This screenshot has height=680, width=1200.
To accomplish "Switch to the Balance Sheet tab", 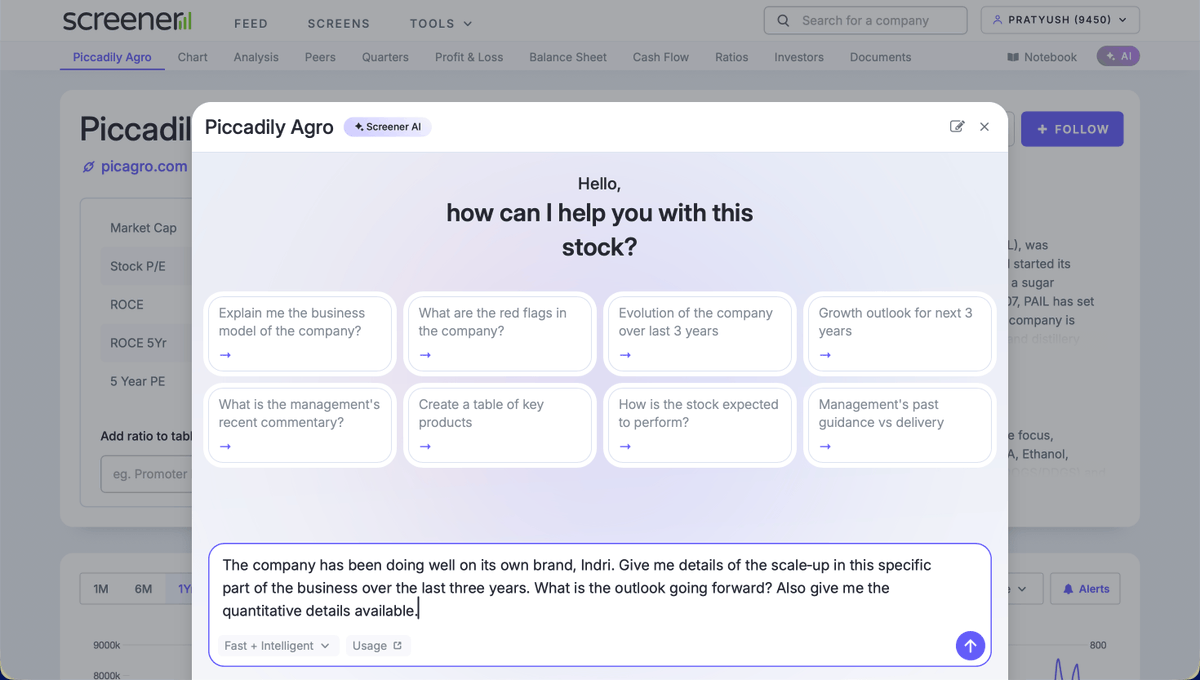I will (568, 57).
